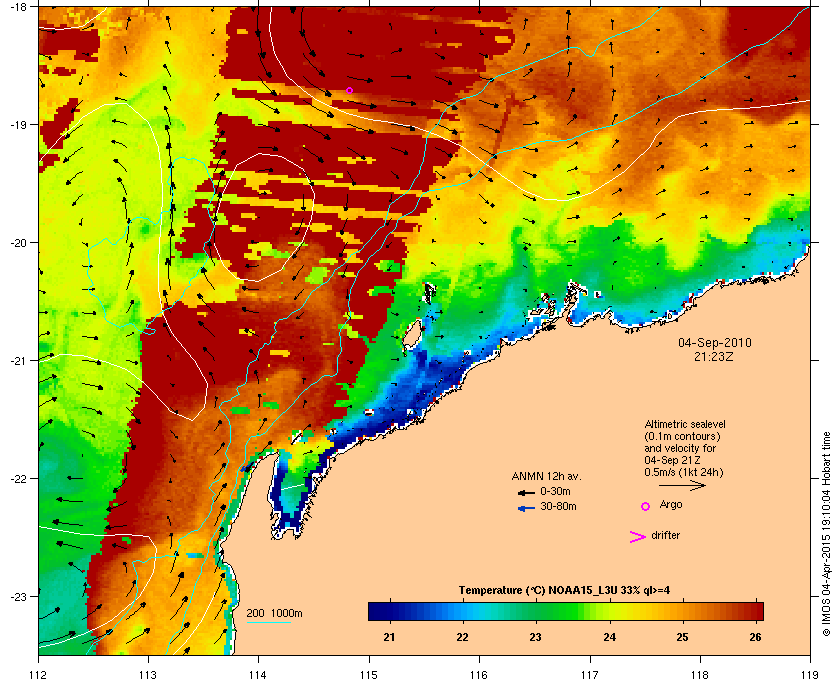The image size is (840, 680).
Task: Click the IMOS copyright timestamp text
Action: point(826,535)
